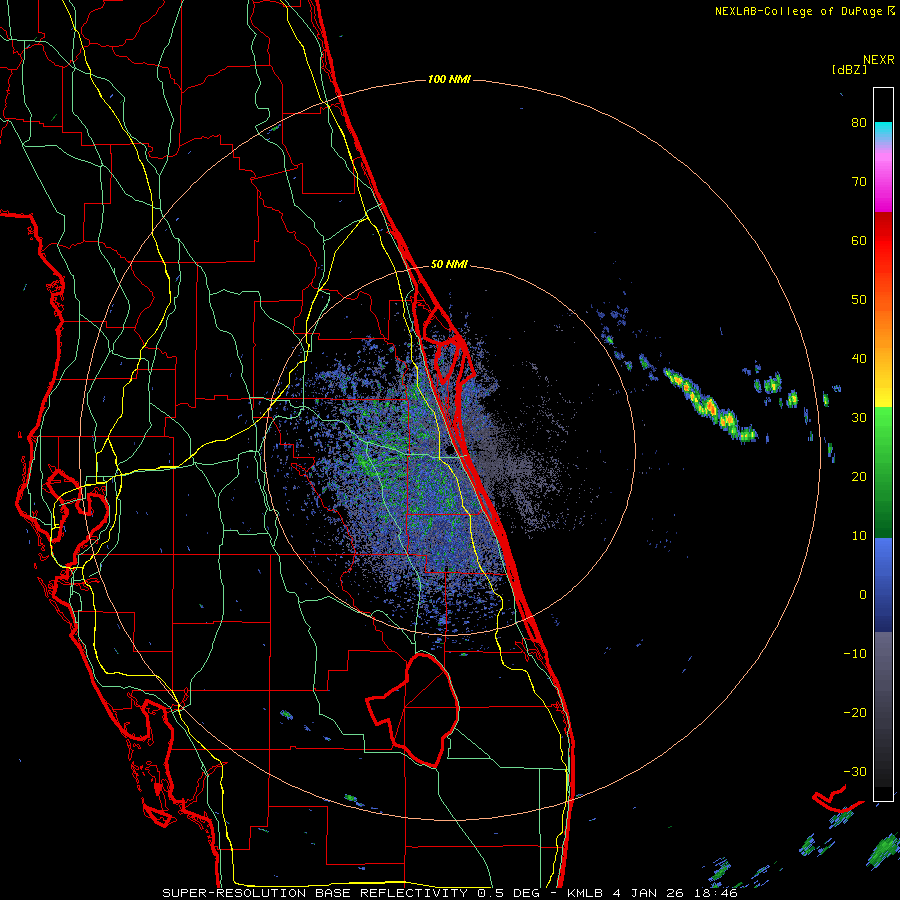Click the 50 value on the dBZ scale
The height and width of the screenshot is (900, 900).
(x=859, y=300)
